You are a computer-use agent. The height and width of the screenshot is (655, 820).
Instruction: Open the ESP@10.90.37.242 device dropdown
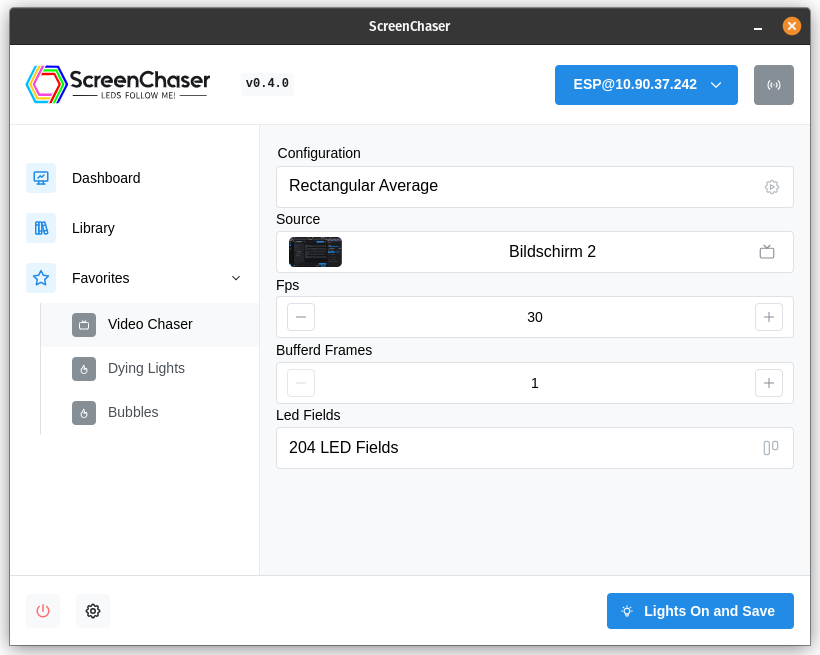[646, 85]
